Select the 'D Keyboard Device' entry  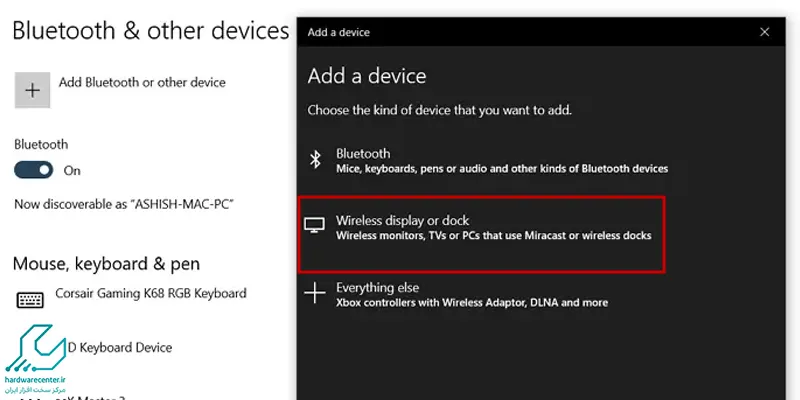pyautogui.click(x=120, y=347)
